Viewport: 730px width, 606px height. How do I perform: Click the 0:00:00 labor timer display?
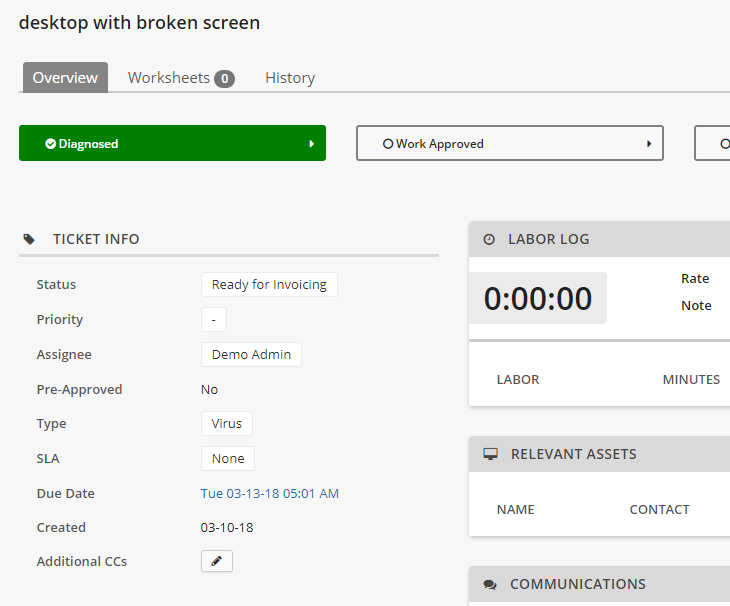(x=538, y=298)
